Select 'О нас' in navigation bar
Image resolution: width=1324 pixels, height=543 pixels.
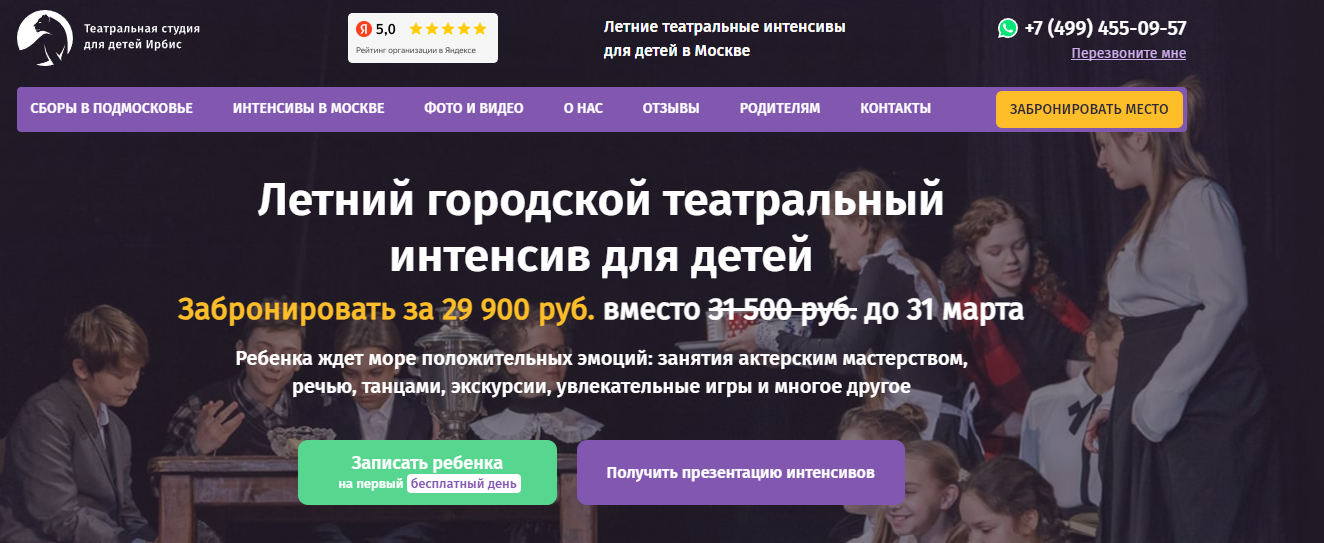[583, 108]
